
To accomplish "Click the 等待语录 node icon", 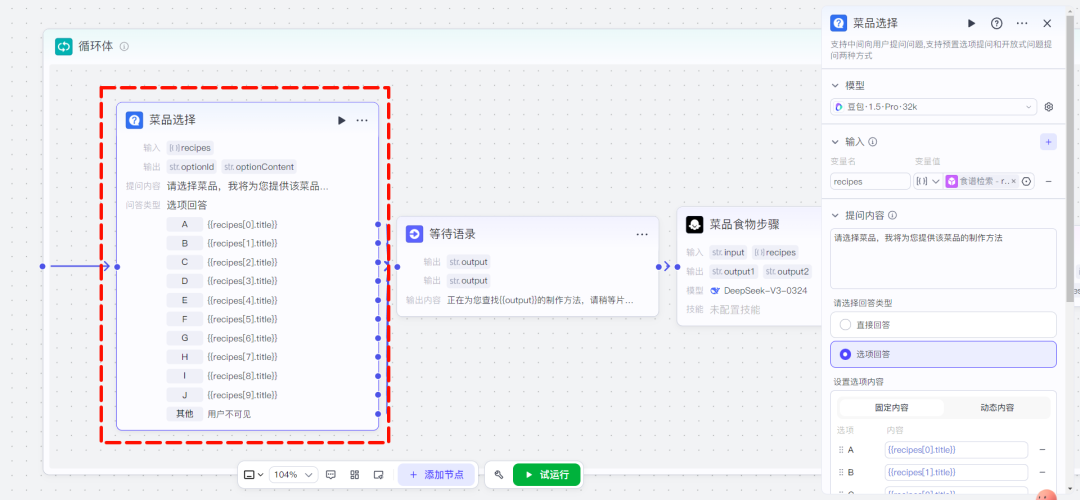I will pyautogui.click(x=414, y=234).
